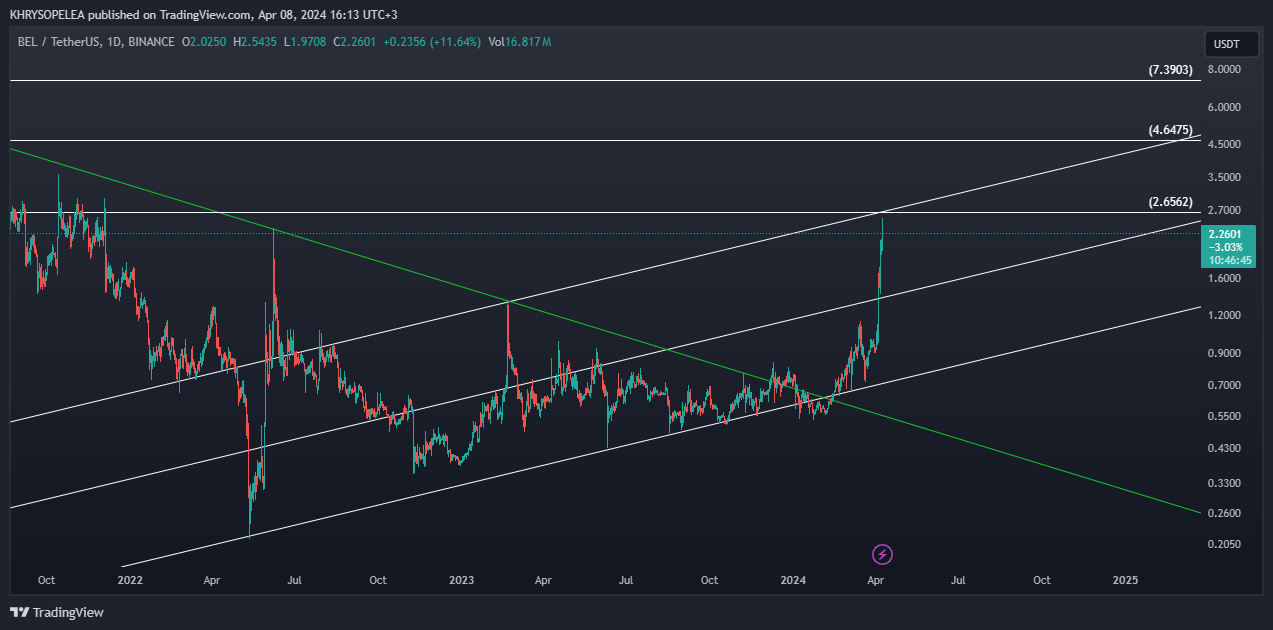The width and height of the screenshot is (1273, 630).
Task: Click the (7.3903) price level label
Action: [x=1170, y=70]
